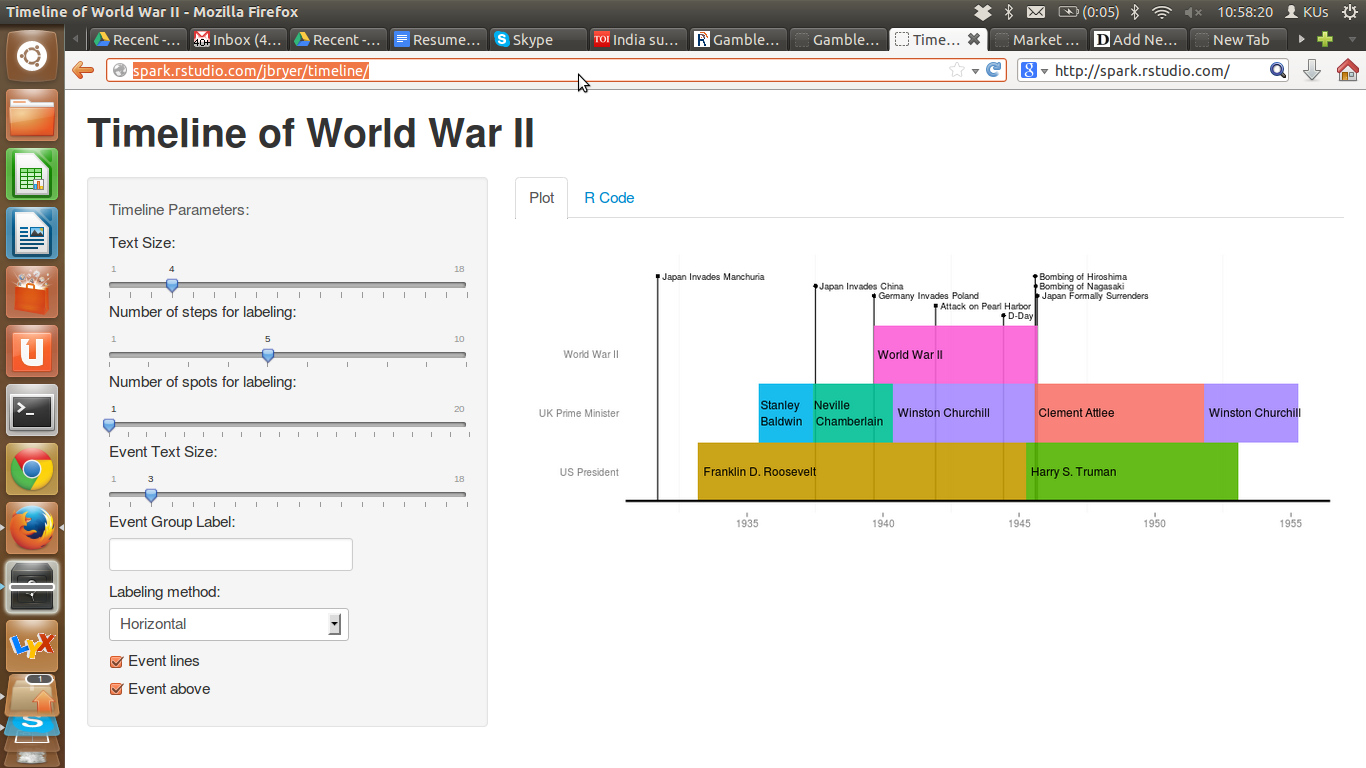Image resolution: width=1366 pixels, height=768 pixels.
Task: Select the Plot tab
Action: (542, 198)
